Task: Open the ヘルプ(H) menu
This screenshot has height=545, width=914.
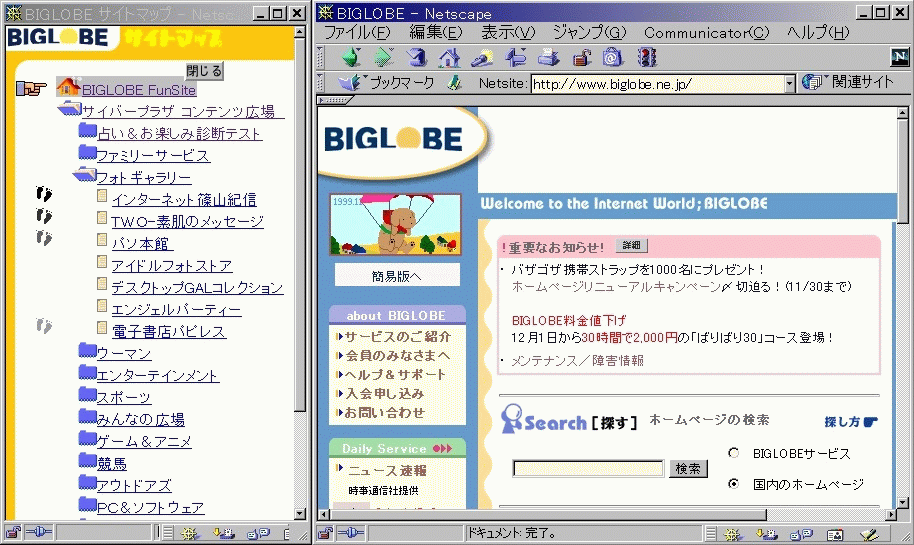Action: 818,33
